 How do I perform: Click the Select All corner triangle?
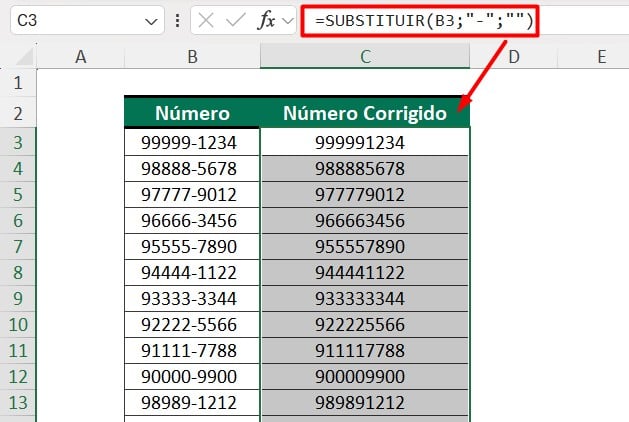tap(24, 57)
